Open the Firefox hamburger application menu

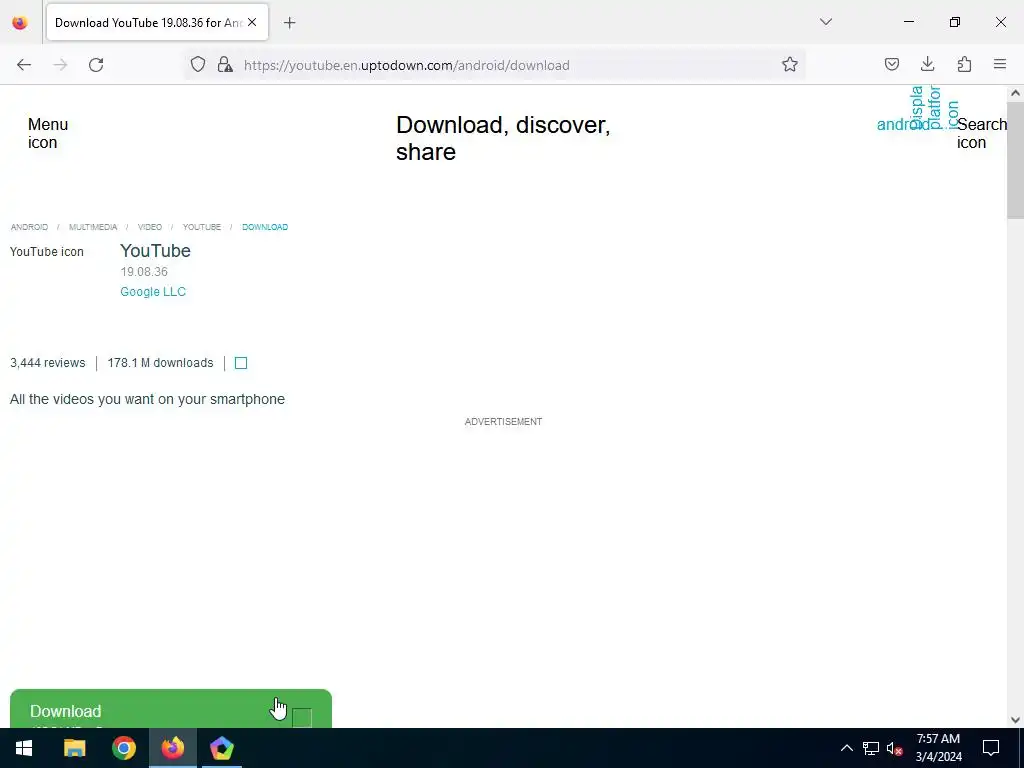point(1000,64)
